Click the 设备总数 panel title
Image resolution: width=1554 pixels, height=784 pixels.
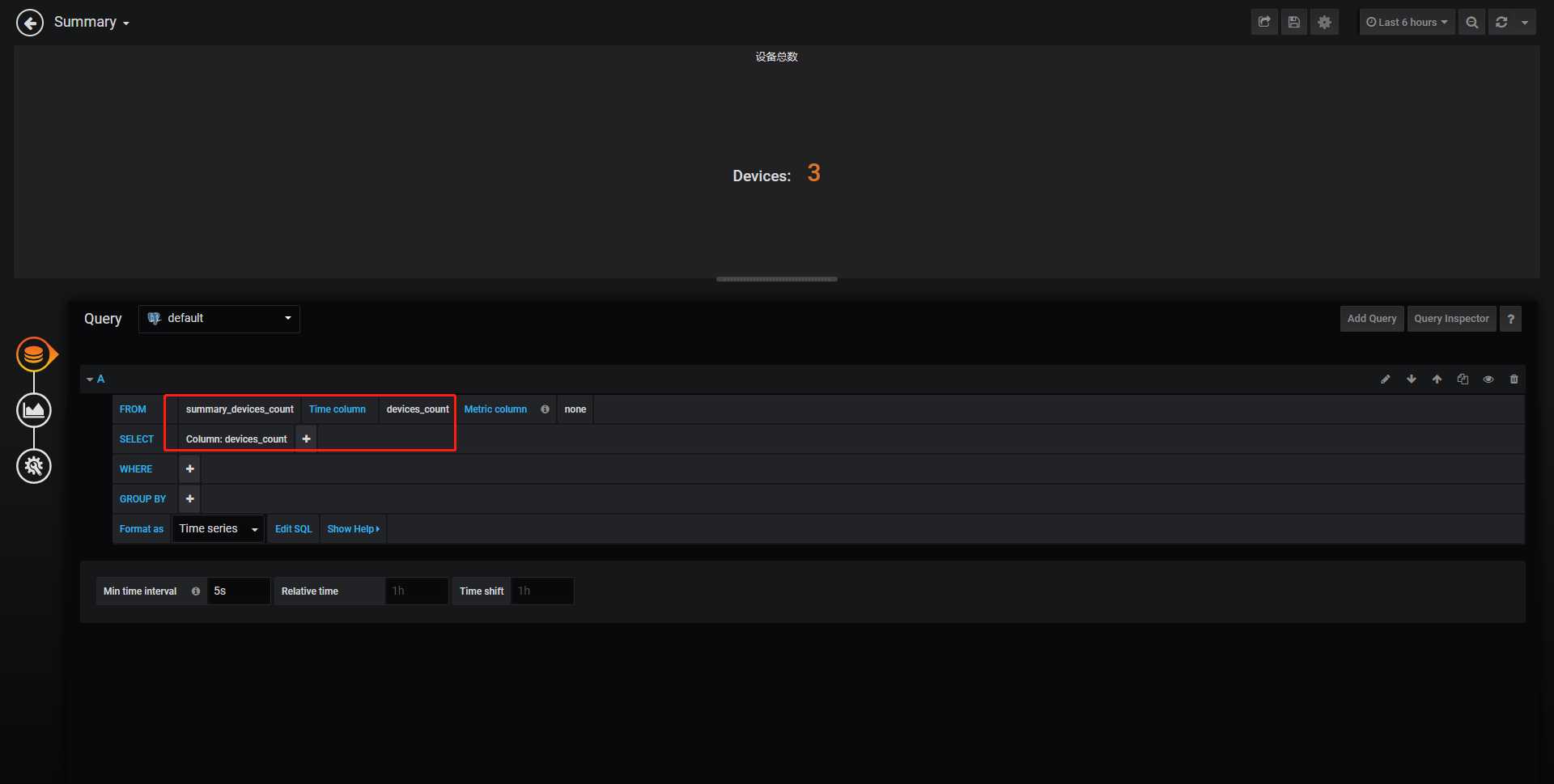pos(777,57)
